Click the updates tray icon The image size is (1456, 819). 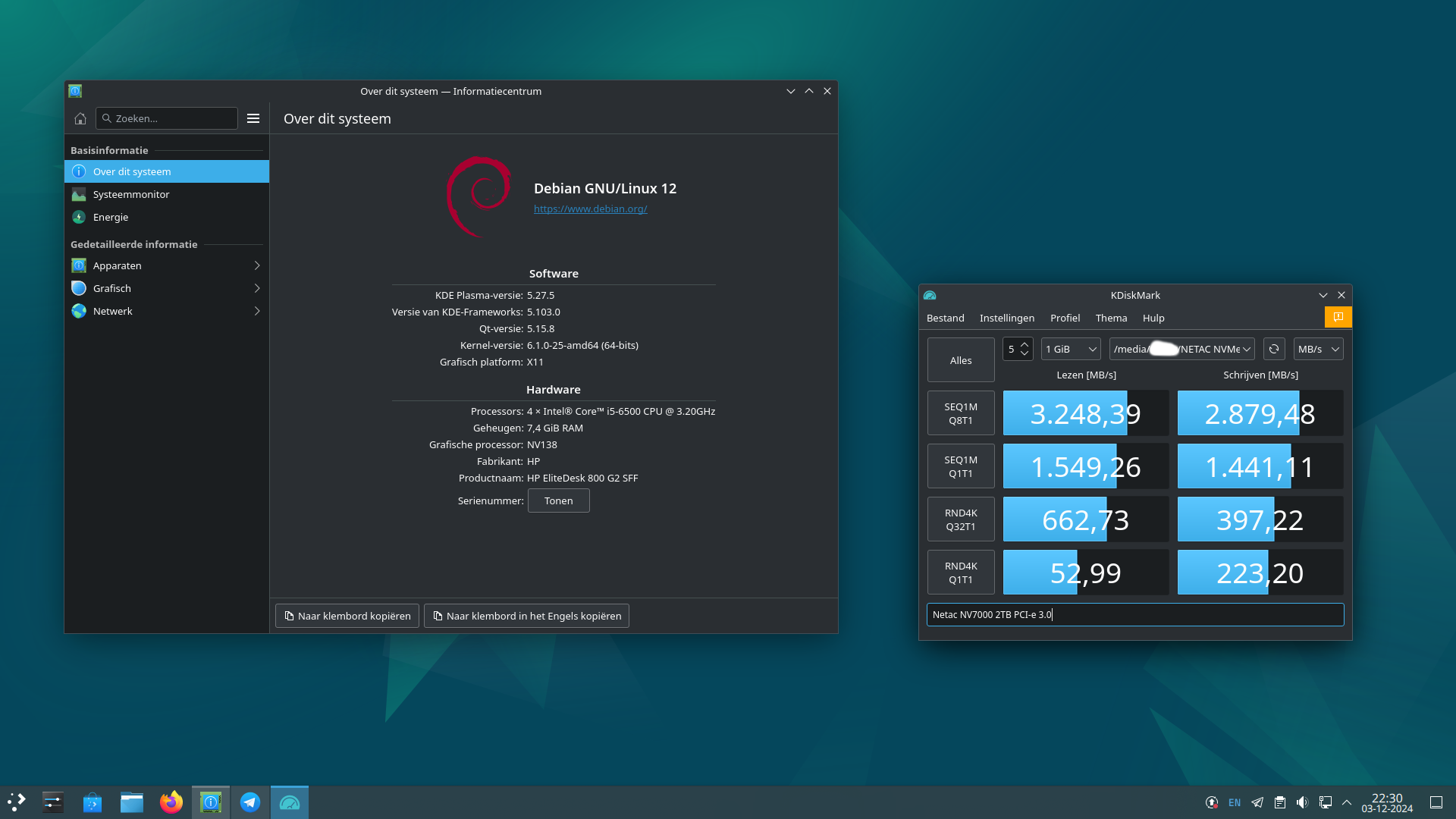tap(1212, 802)
